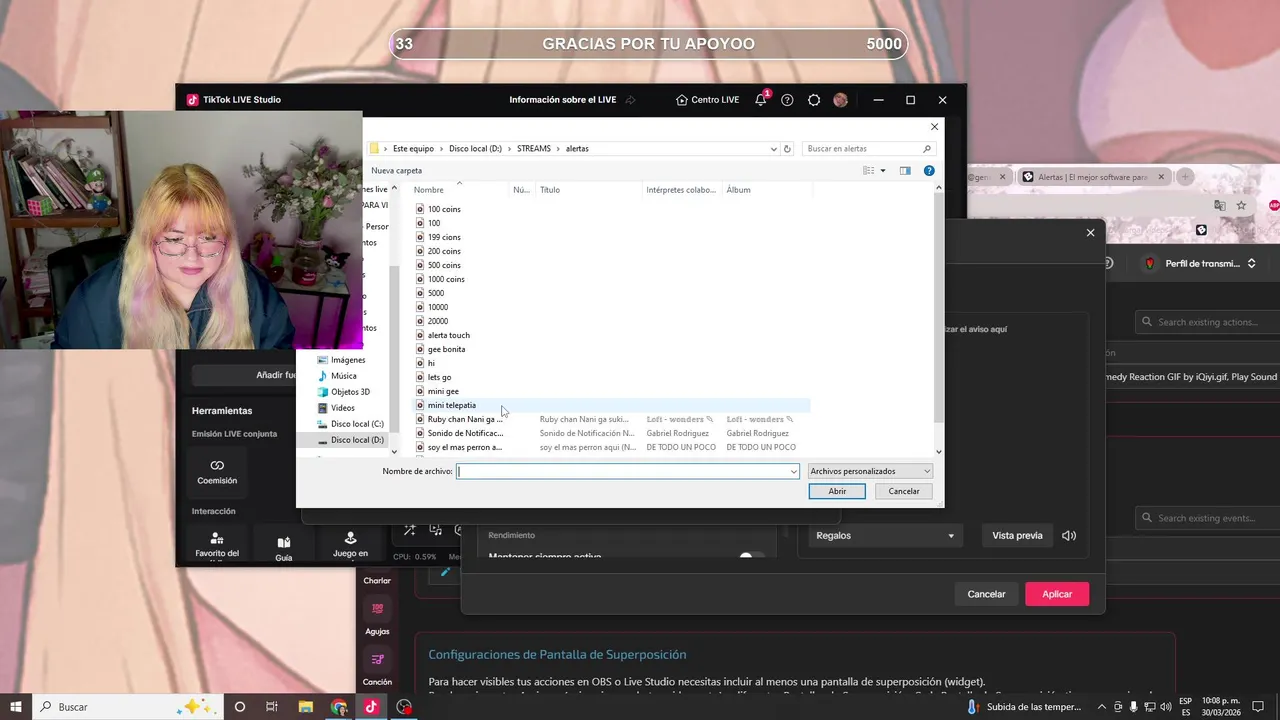The height and width of the screenshot is (720, 1280).
Task: Click the Intérpretes colabo... column header
Action: click(x=683, y=190)
